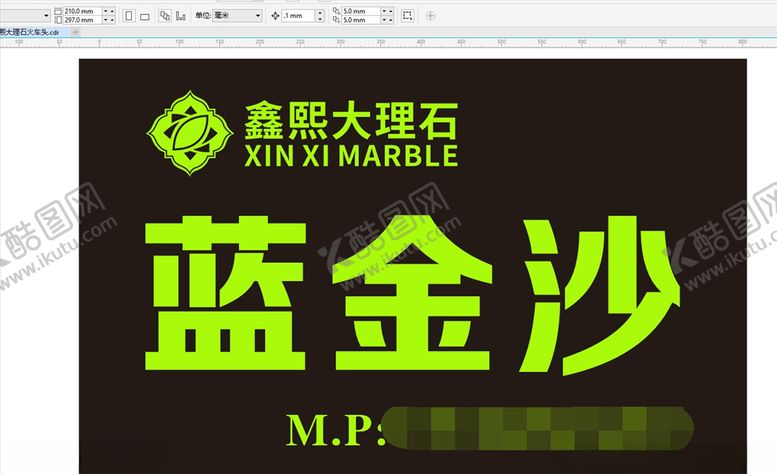Select the large 金 character
This screenshot has width=777, height=474.
412,293
